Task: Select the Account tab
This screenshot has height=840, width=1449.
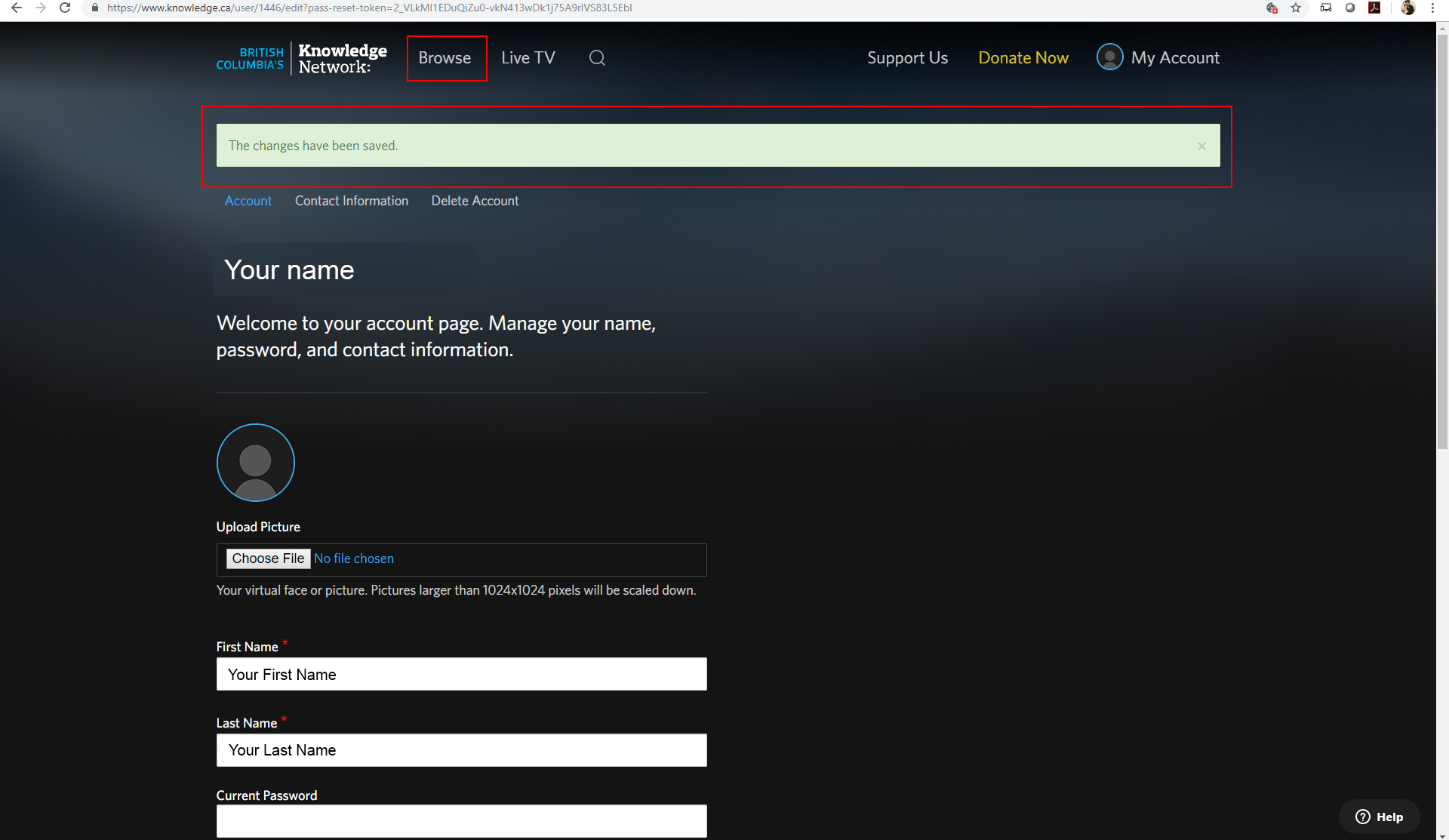Action: coord(248,201)
